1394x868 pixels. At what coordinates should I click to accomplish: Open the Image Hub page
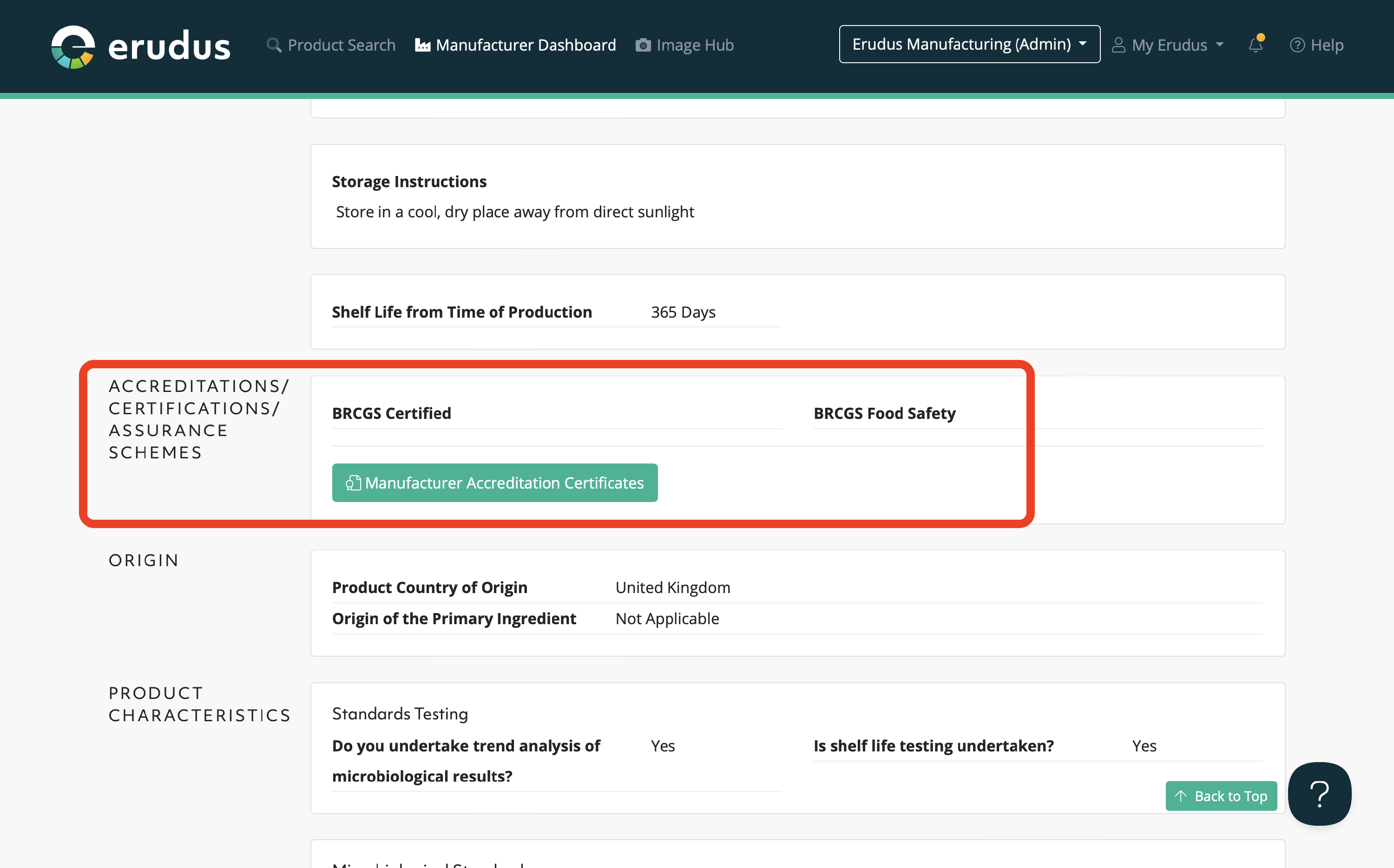pyautogui.click(x=694, y=45)
